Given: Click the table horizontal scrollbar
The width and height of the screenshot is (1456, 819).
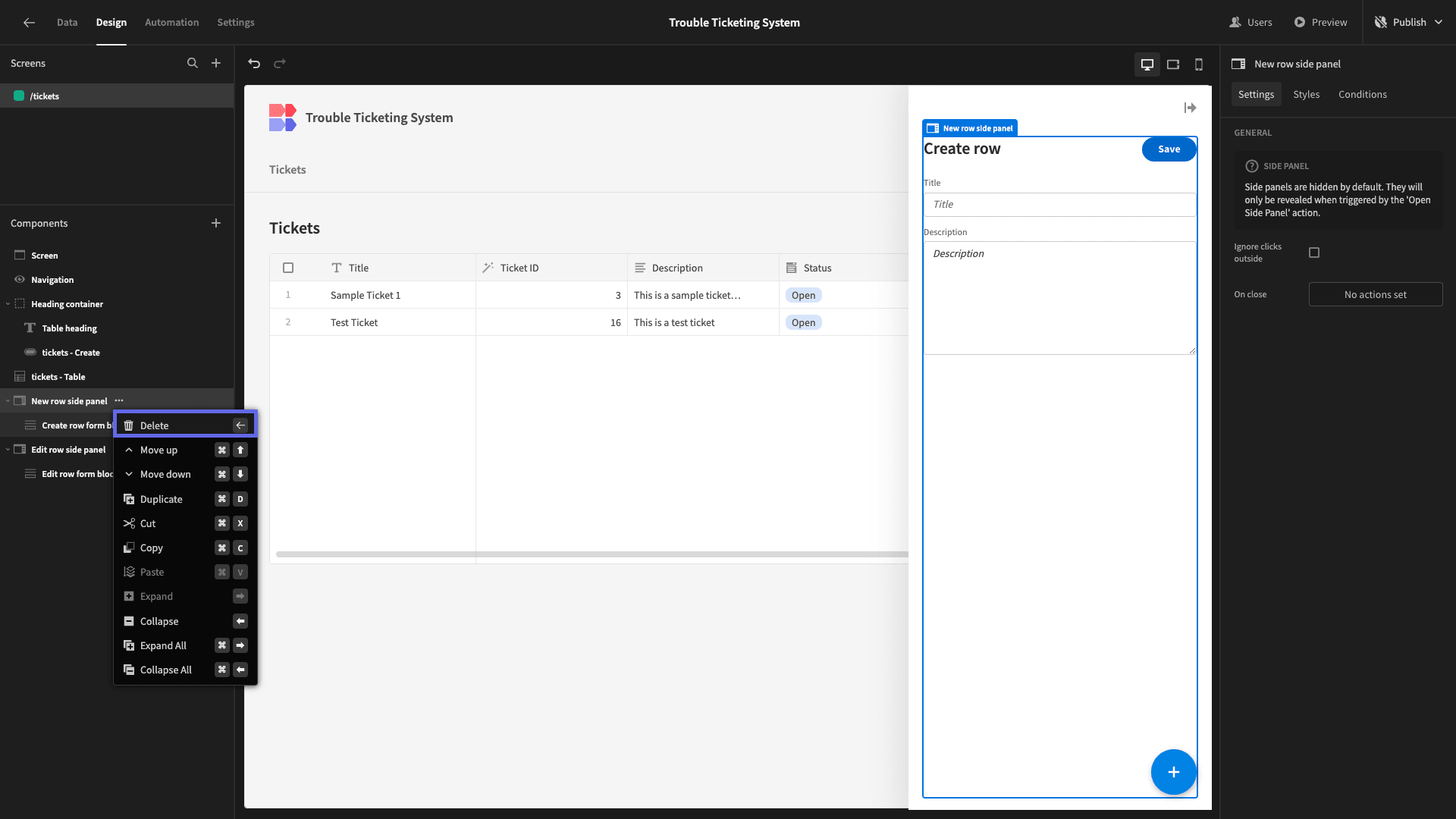Looking at the screenshot, I should [592, 554].
